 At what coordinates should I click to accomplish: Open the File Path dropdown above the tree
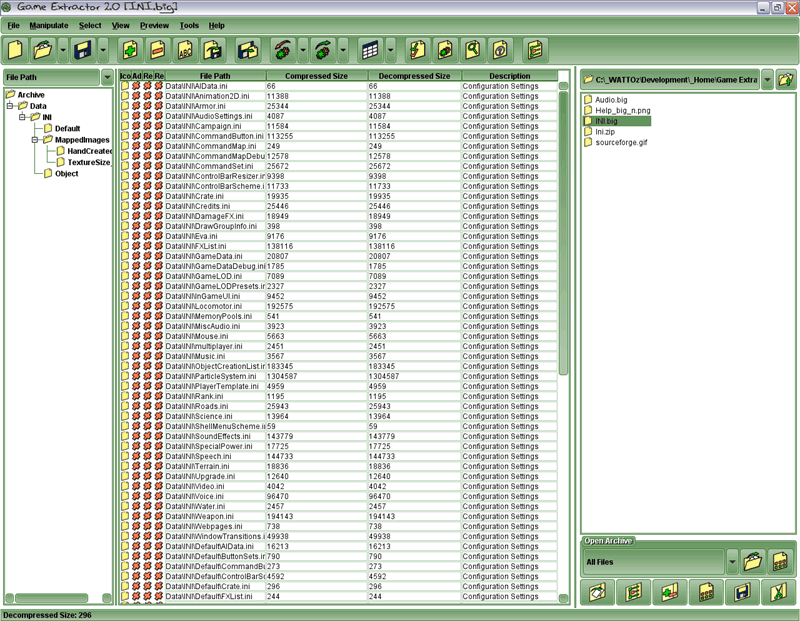(107, 77)
